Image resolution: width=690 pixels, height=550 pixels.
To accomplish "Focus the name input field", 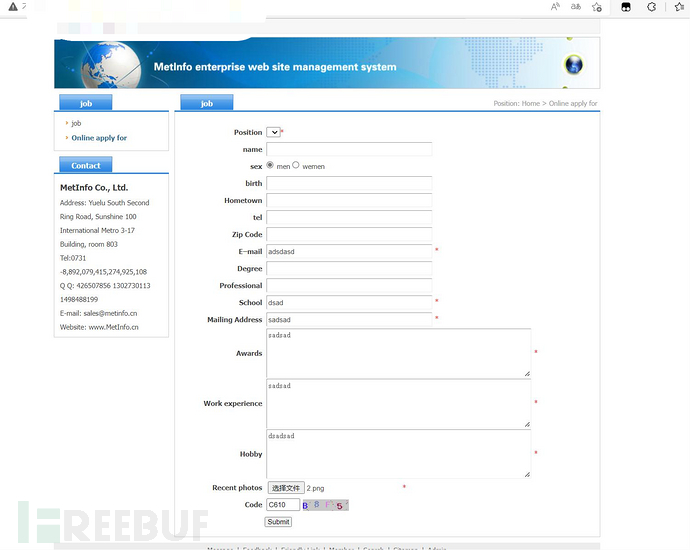I will [x=349, y=149].
